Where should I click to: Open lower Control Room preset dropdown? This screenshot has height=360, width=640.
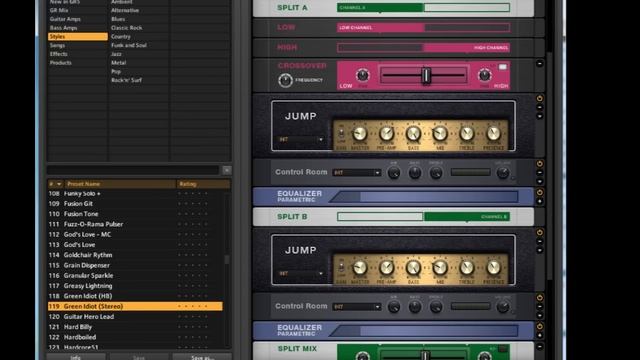point(356,307)
